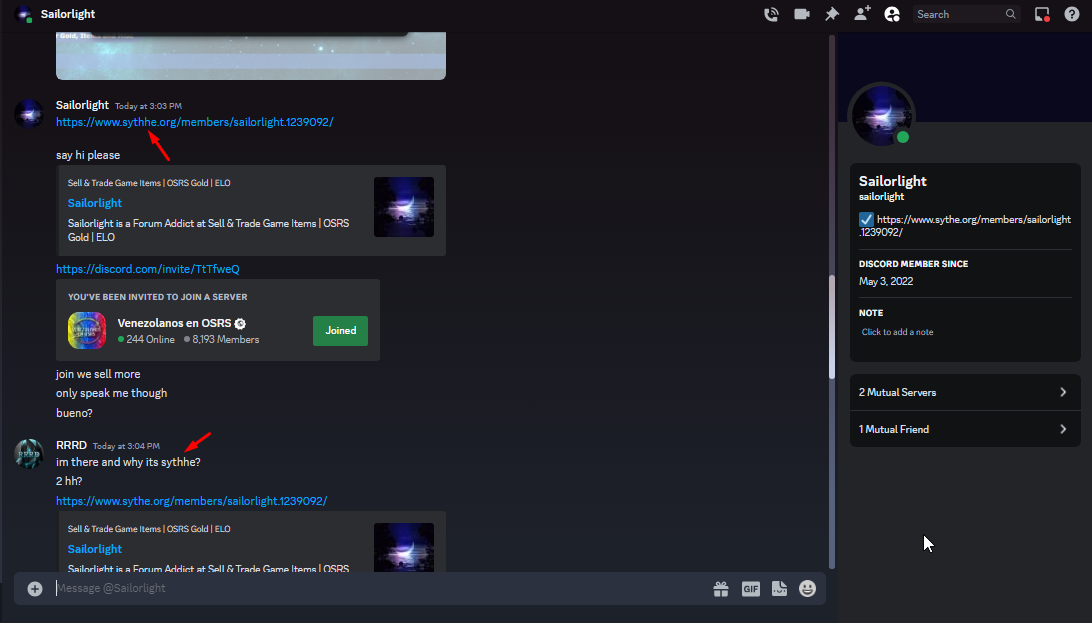Screen dimensions: 1092x623
Task: Open thumbnail in RRRD's embed
Action: point(404,547)
